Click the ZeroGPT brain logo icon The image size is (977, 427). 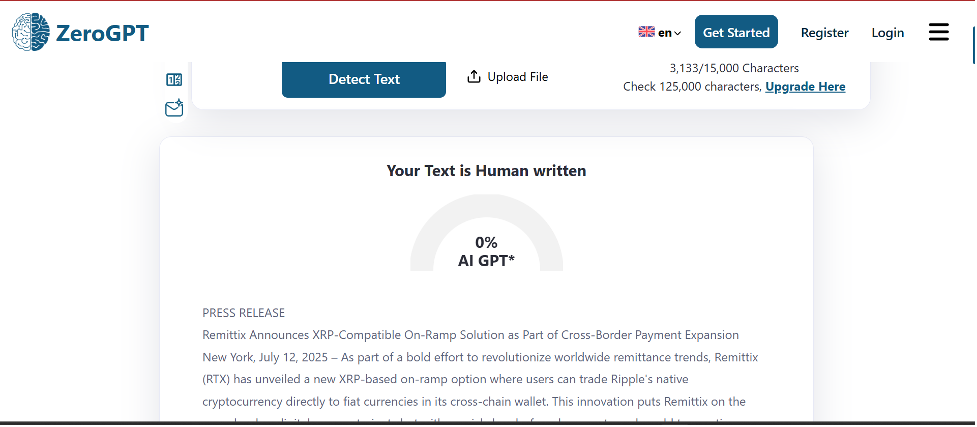pyautogui.click(x=30, y=32)
